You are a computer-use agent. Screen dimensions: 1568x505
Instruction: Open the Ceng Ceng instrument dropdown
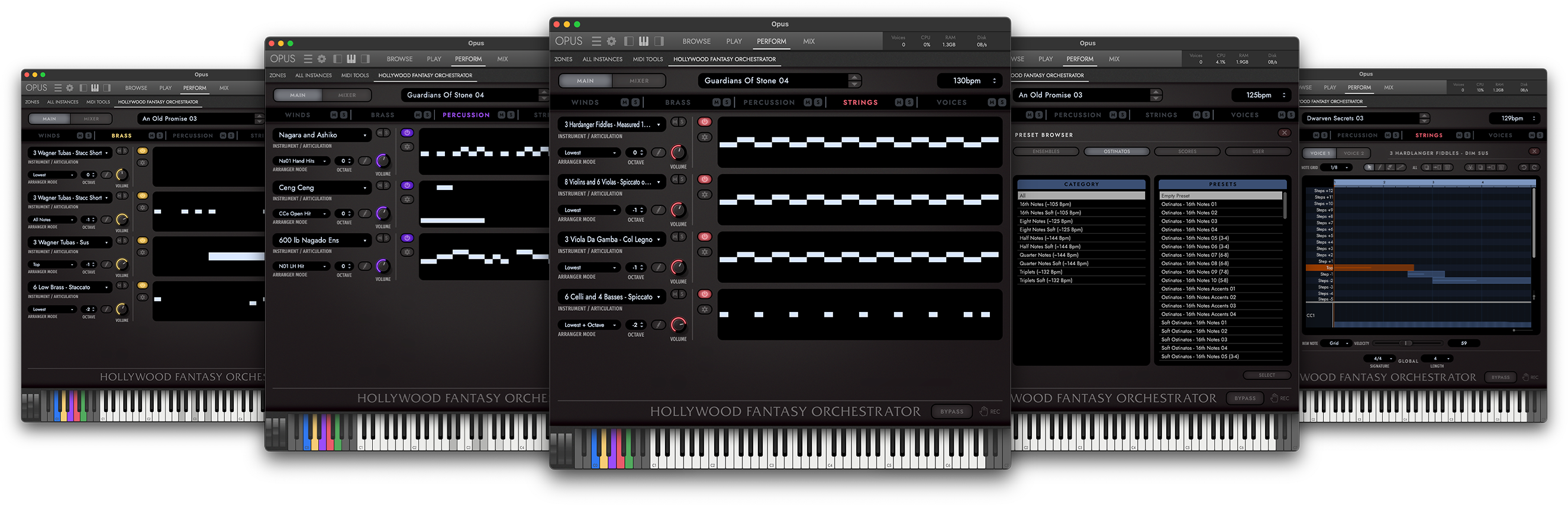322,188
